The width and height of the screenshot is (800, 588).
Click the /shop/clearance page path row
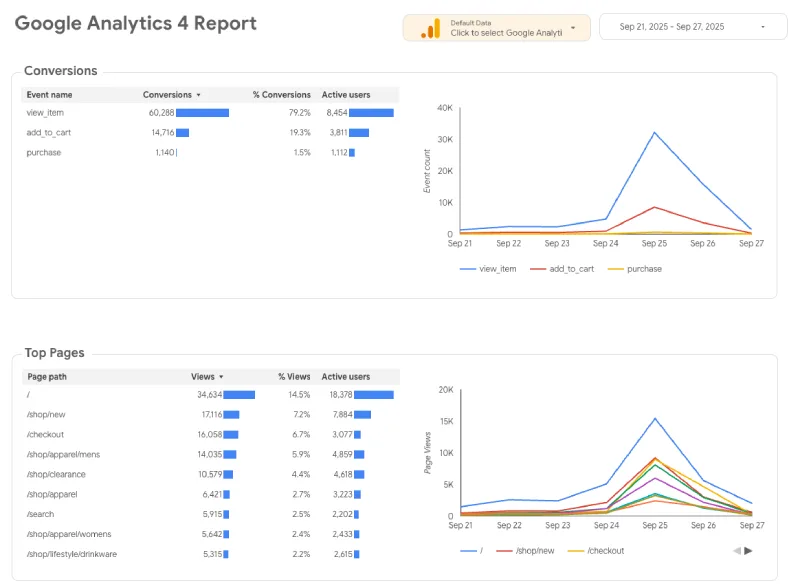(x=55, y=474)
